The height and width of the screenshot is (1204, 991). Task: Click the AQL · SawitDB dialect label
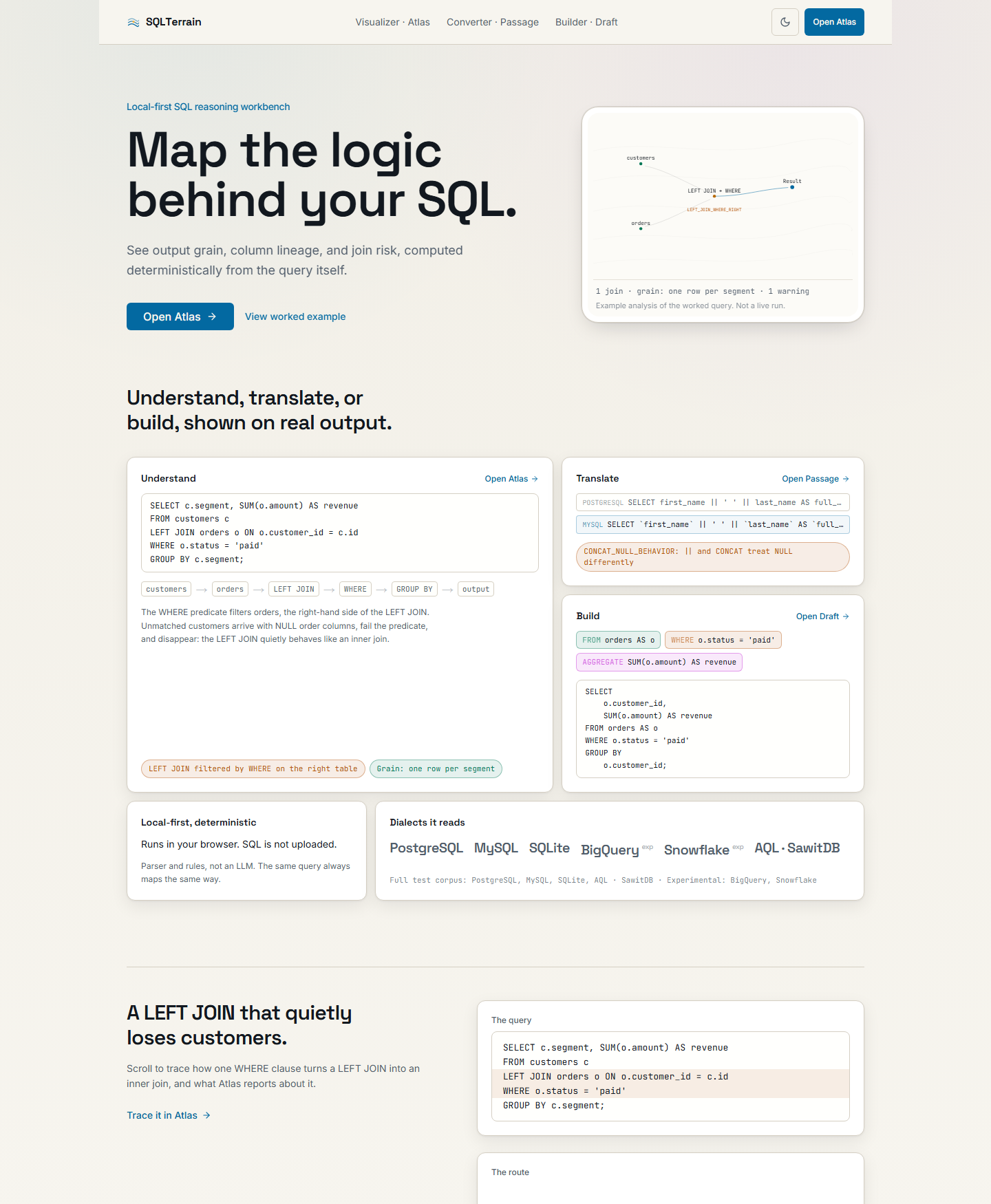coord(797,848)
